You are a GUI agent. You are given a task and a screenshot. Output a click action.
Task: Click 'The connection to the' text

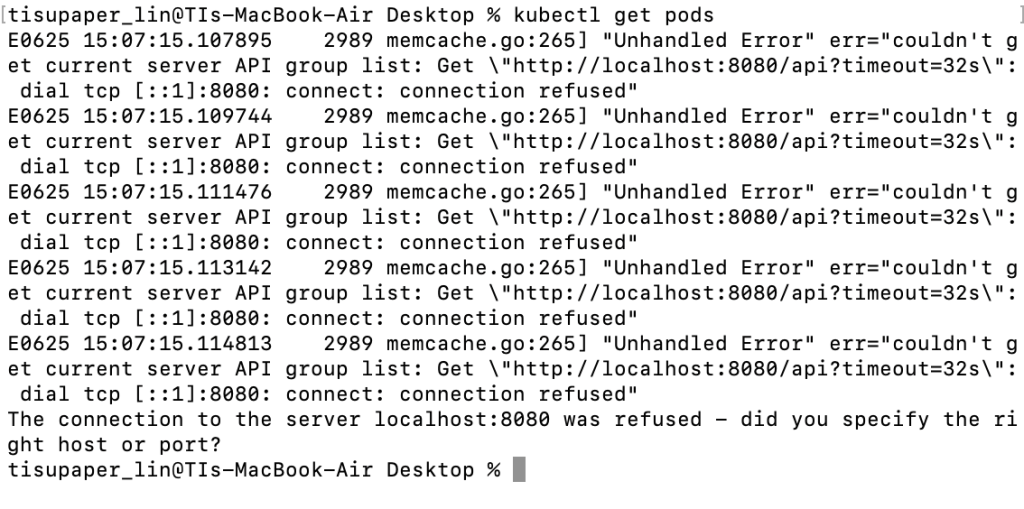coord(140,419)
